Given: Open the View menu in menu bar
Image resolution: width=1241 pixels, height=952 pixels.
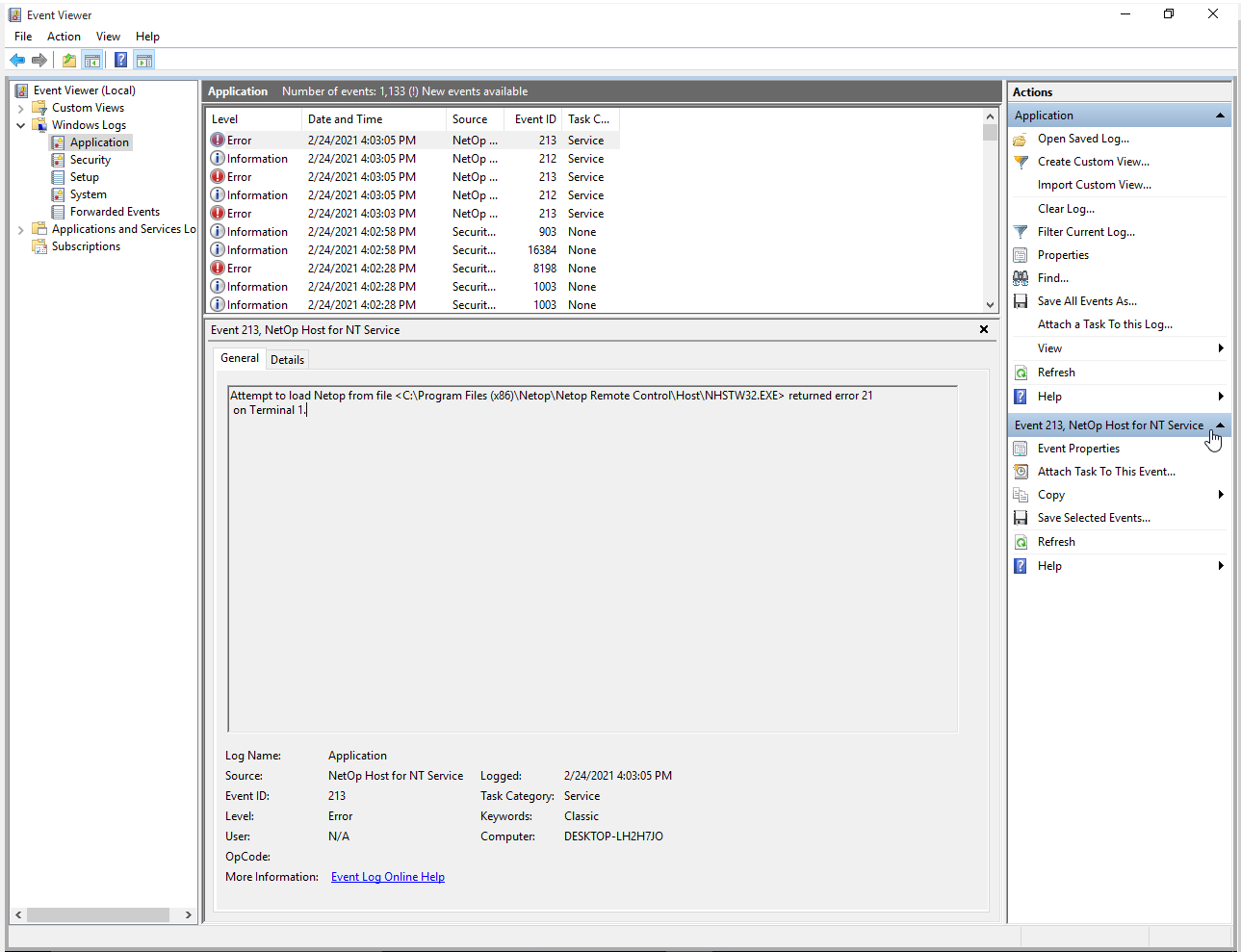Looking at the screenshot, I should 108,37.
